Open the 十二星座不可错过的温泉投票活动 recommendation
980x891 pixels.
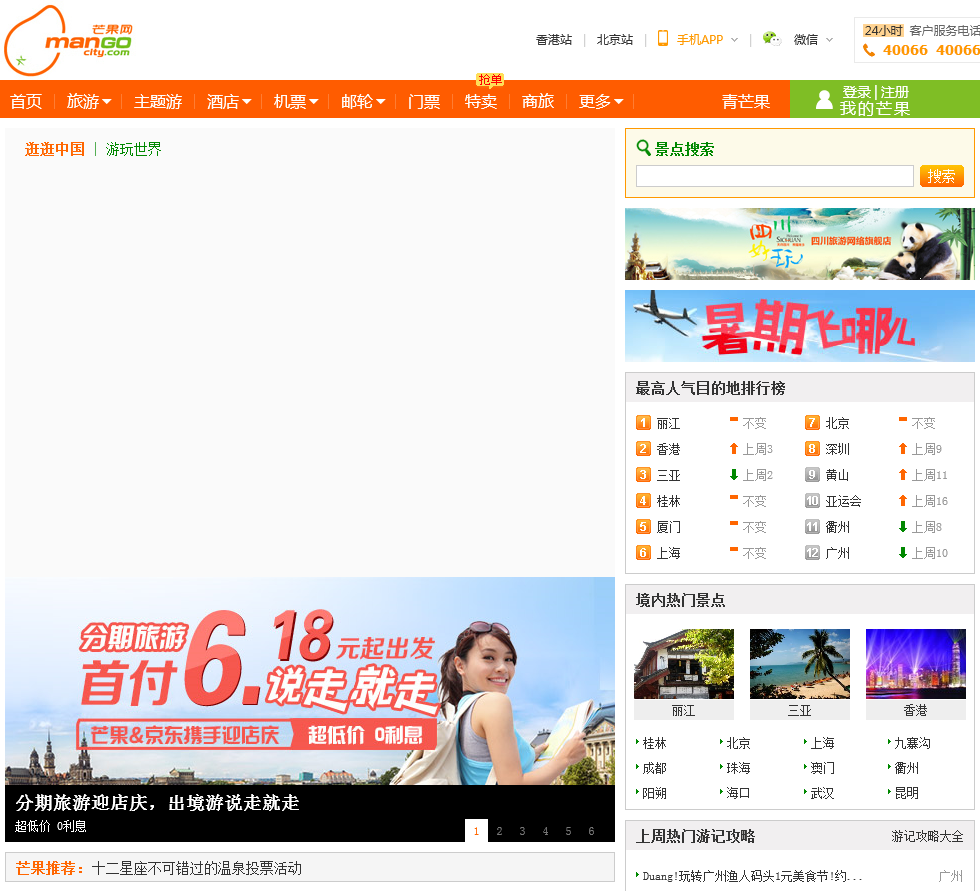(196, 868)
